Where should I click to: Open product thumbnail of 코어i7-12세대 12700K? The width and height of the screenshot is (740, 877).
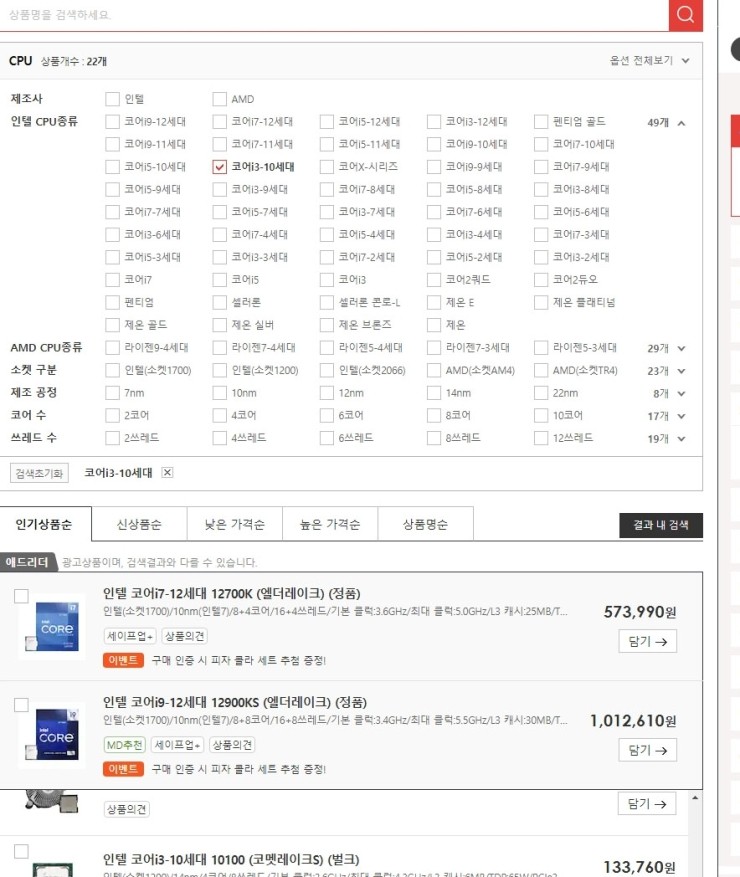click(52, 626)
